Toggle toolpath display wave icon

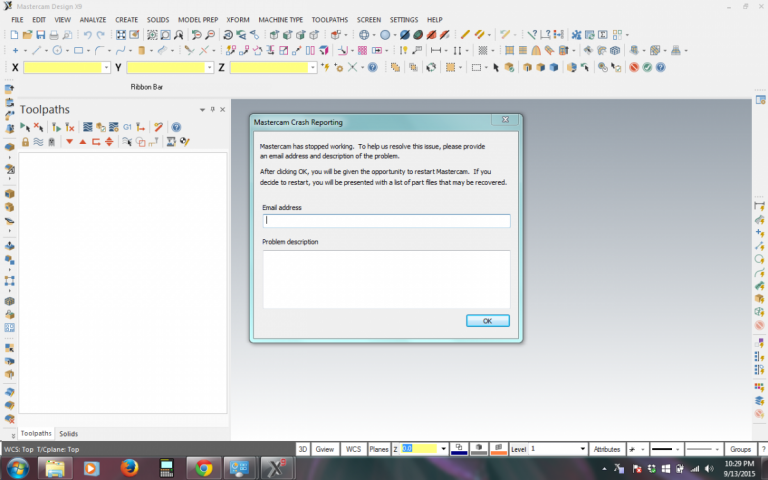click(x=38, y=142)
